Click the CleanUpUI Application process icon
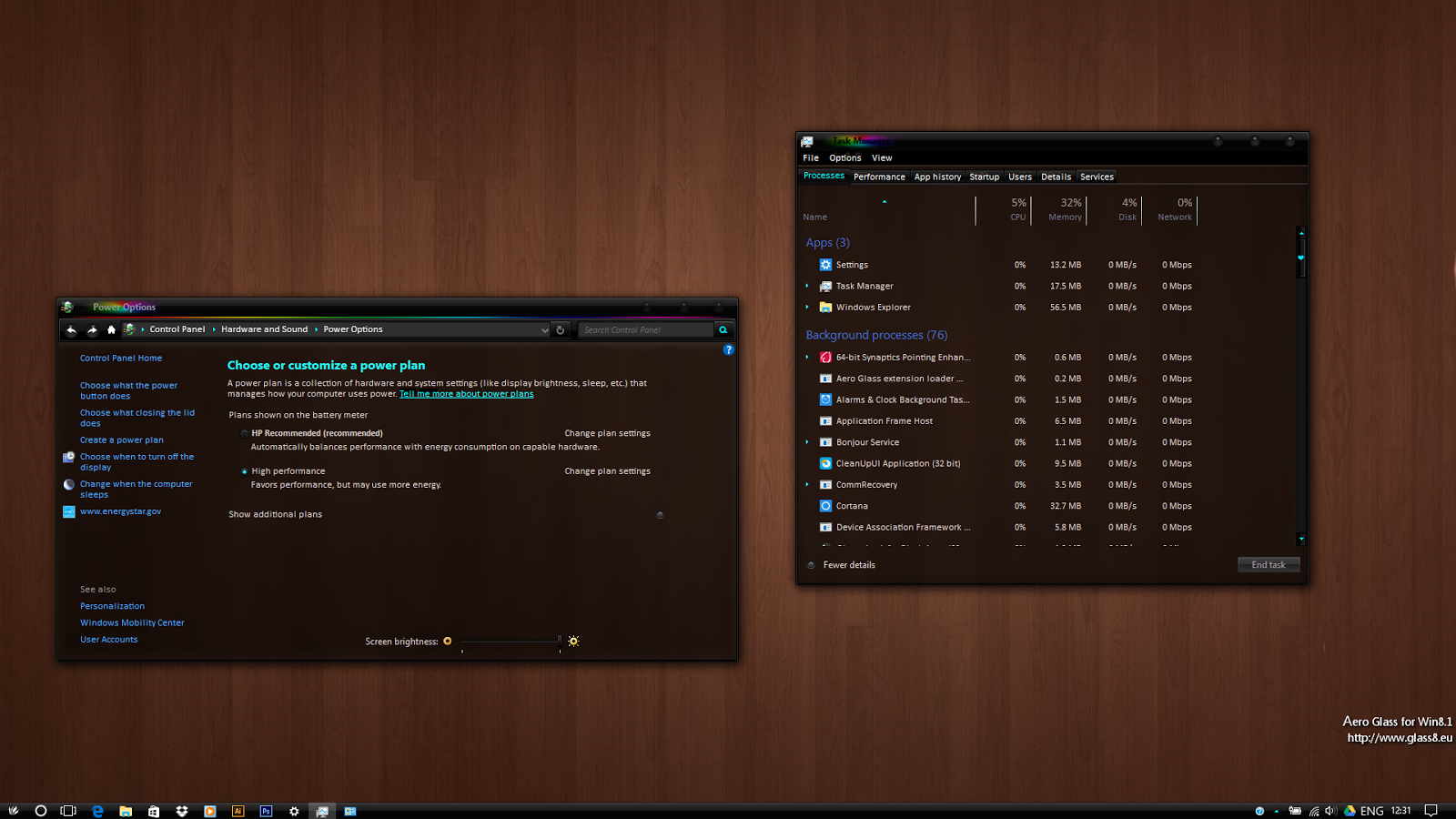This screenshot has height=819, width=1456. pyautogui.click(x=825, y=463)
